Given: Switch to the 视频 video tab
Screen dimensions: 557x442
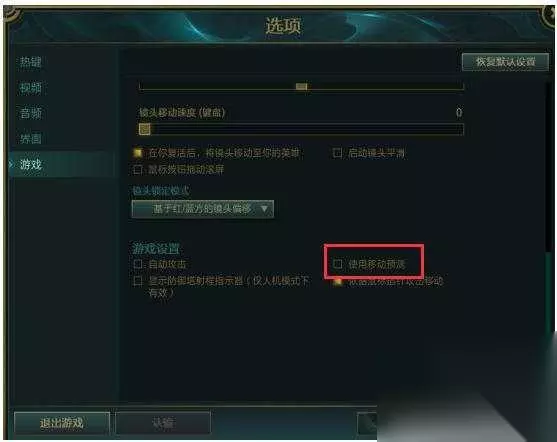Looking at the screenshot, I should (31, 87).
